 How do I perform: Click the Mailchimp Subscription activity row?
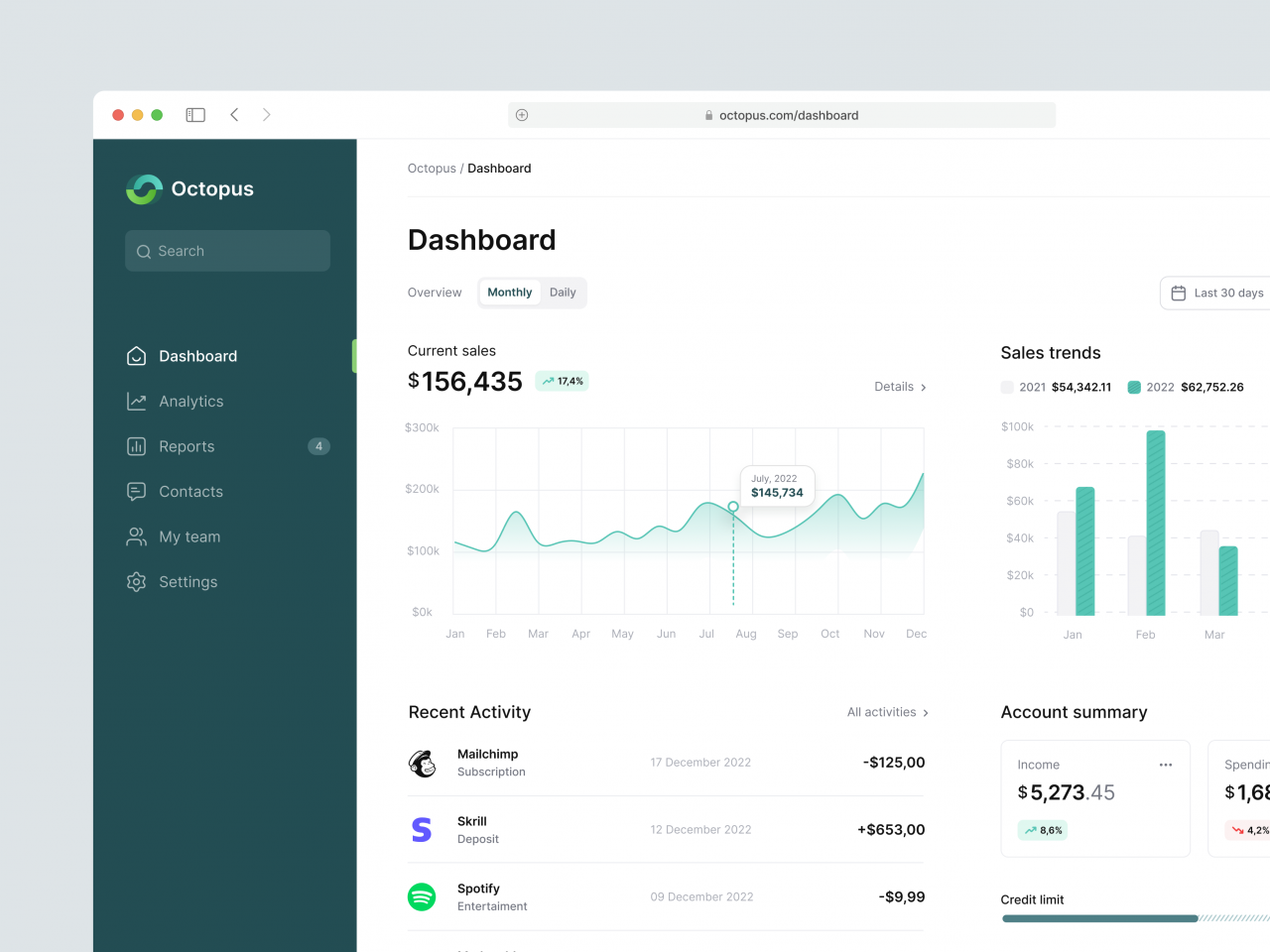click(666, 763)
